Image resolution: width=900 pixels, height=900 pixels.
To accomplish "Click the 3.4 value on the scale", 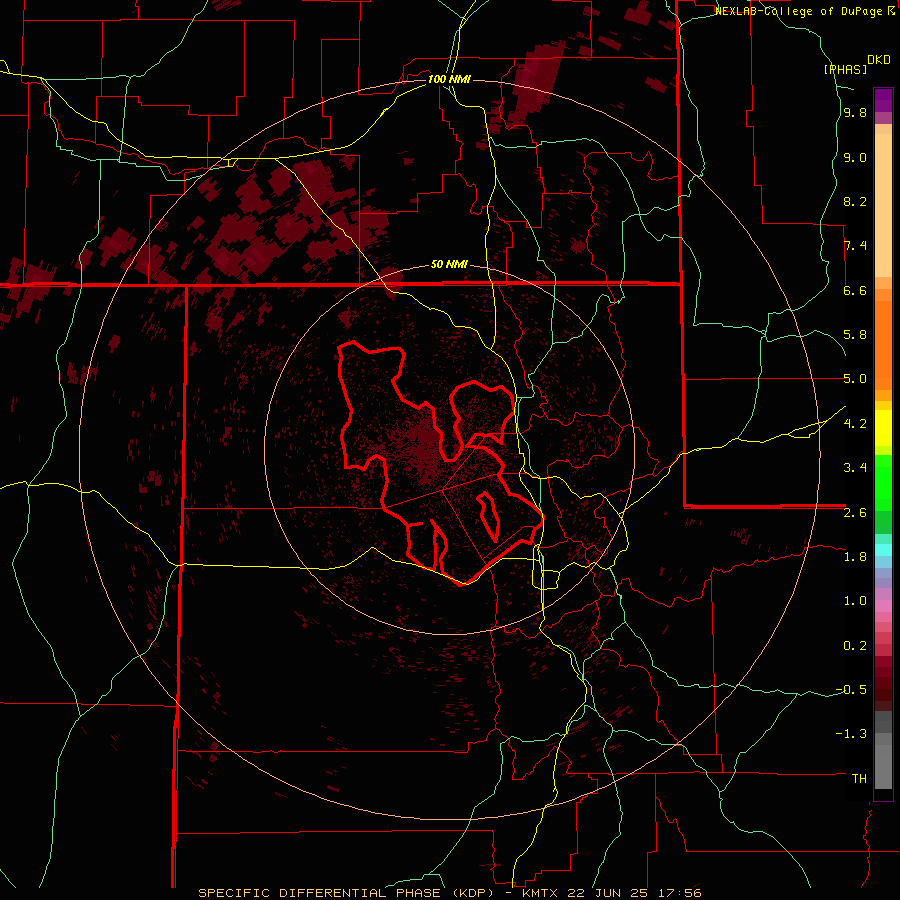I will click(855, 468).
